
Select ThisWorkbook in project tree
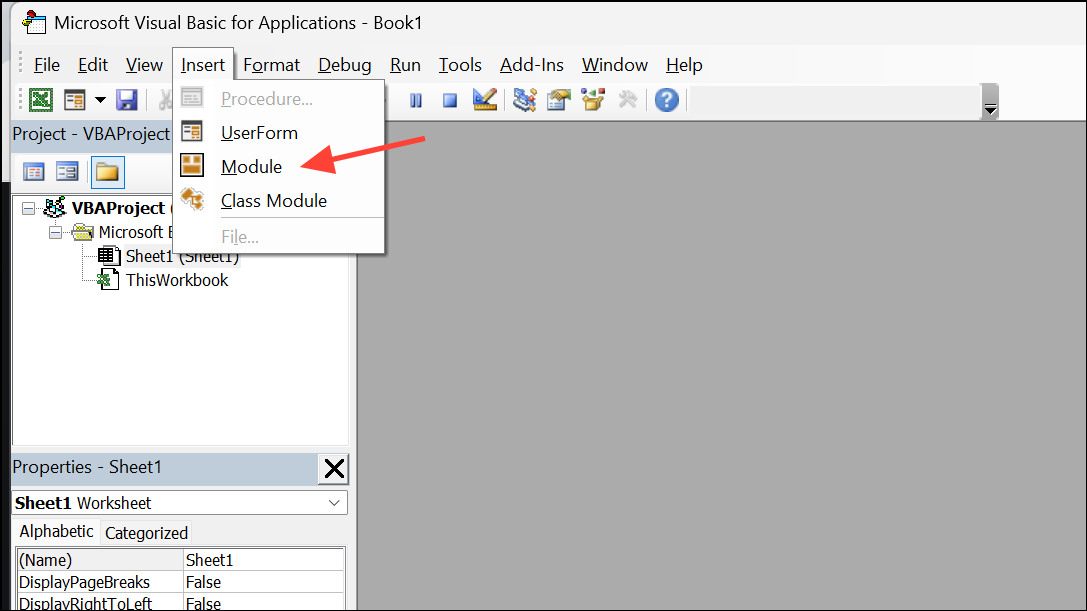coord(177,280)
